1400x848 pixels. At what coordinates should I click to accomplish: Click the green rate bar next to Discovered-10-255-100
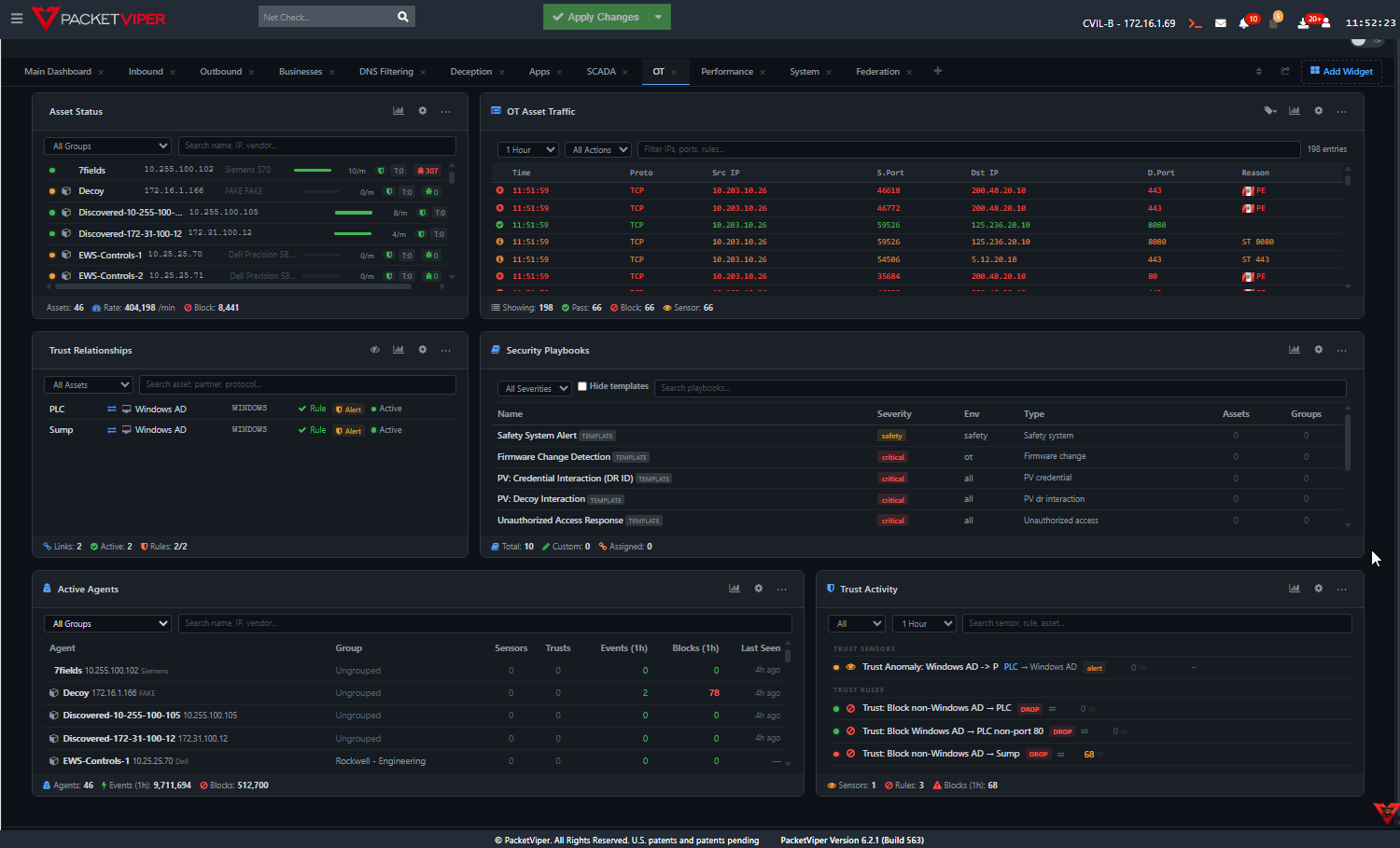[x=353, y=212]
